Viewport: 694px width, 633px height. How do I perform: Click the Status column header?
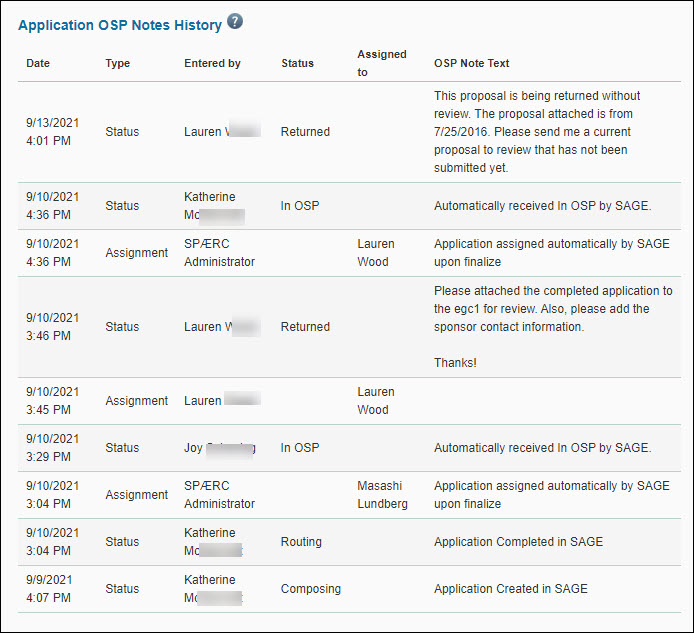[297, 63]
